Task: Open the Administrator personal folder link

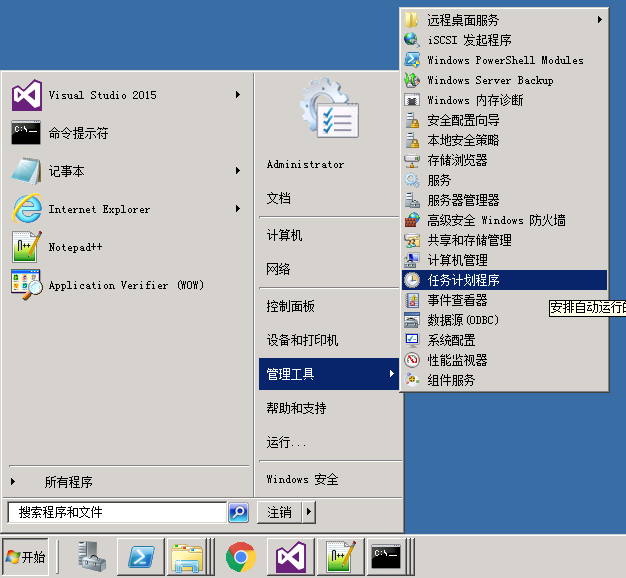Action: (x=305, y=164)
